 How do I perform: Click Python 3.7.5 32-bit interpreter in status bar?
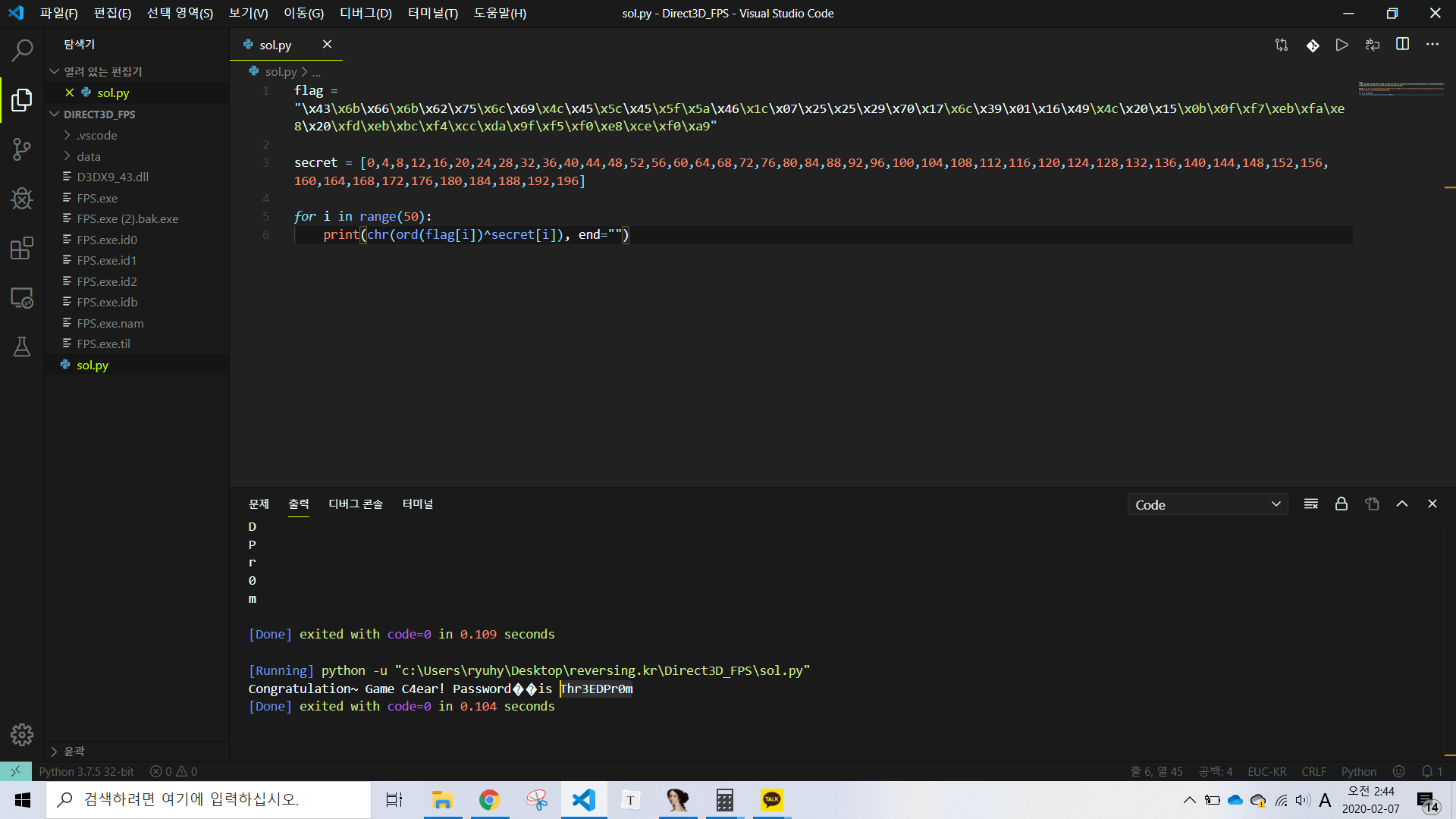(86, 771)
